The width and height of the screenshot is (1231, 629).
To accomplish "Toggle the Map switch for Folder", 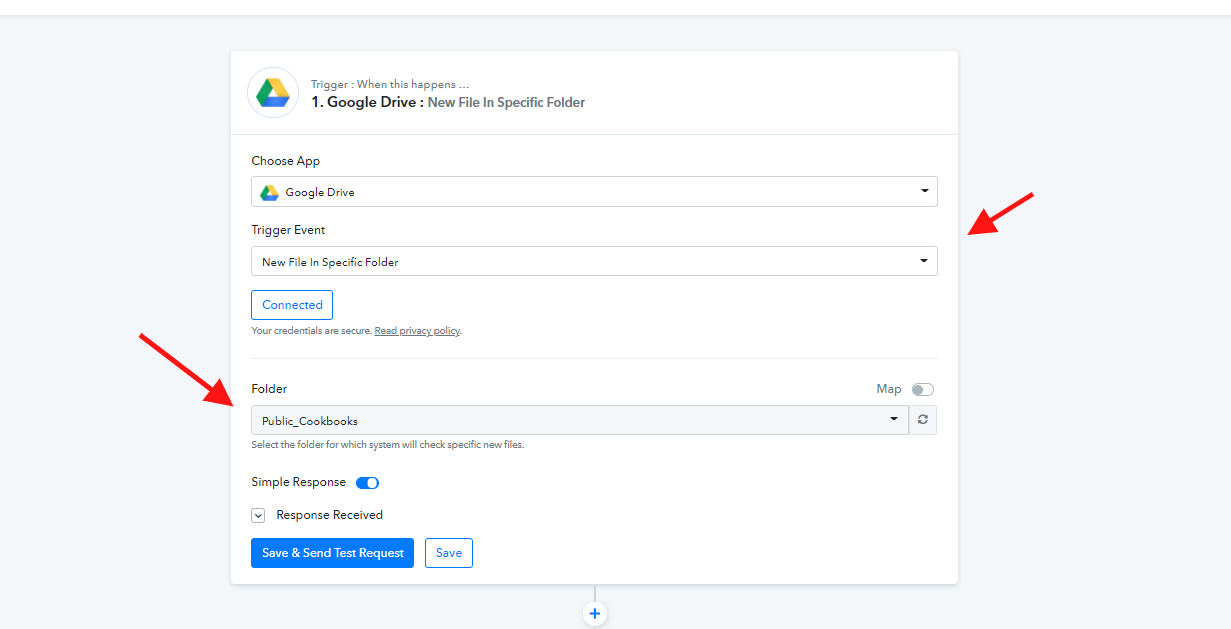I will pos(922,390).
